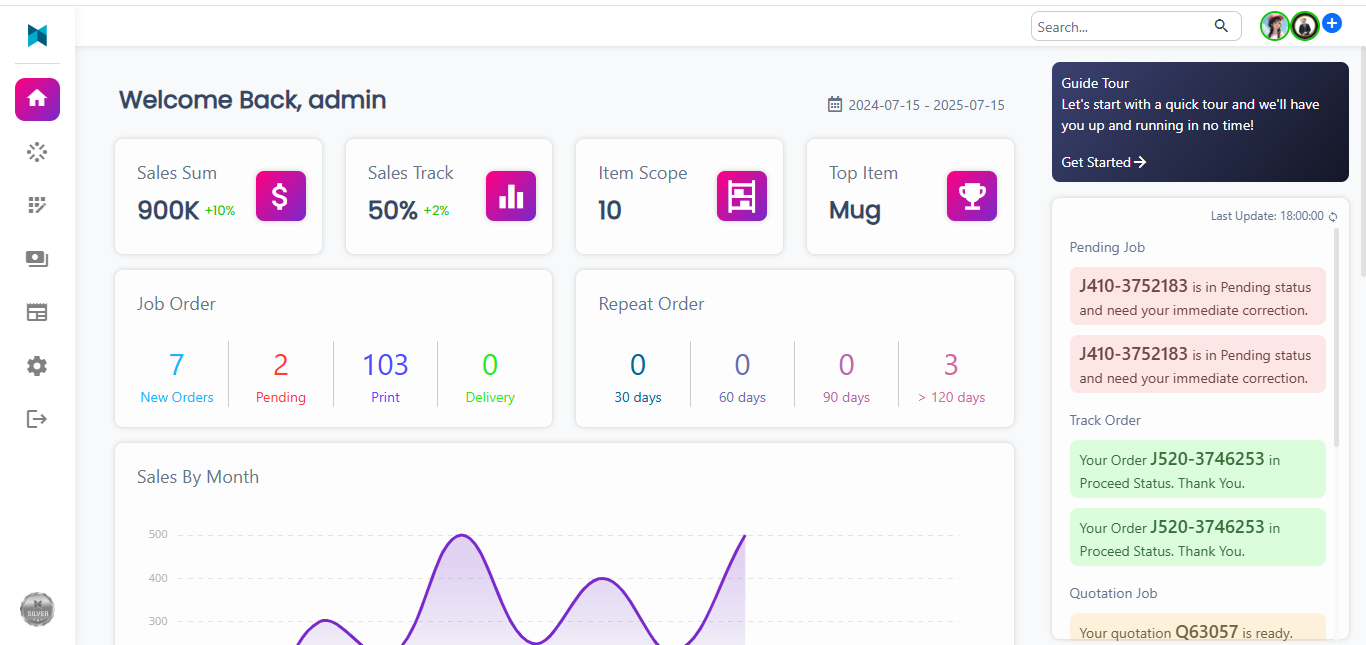Viewport: 1366px width, 645px height.
Task: Click the refresh icon next to Last Update
Action: (1332, 216)
